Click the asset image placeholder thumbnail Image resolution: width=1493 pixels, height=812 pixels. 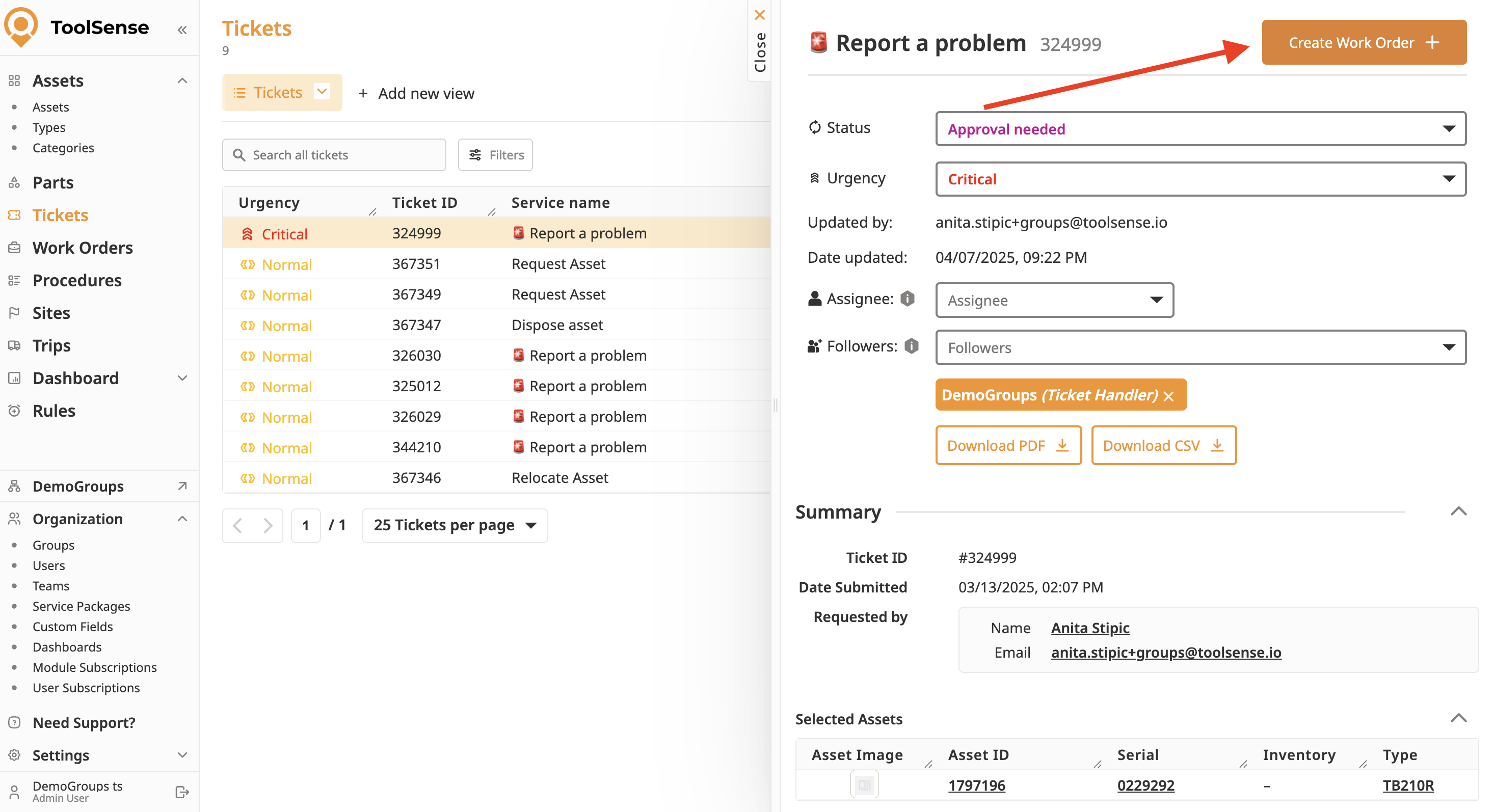pos(864,785)
